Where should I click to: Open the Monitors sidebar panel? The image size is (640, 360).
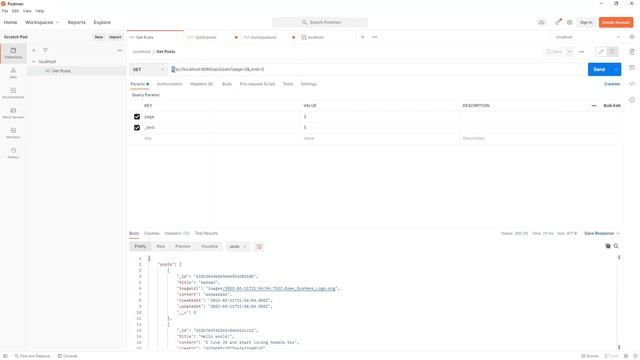coord(13,133)
